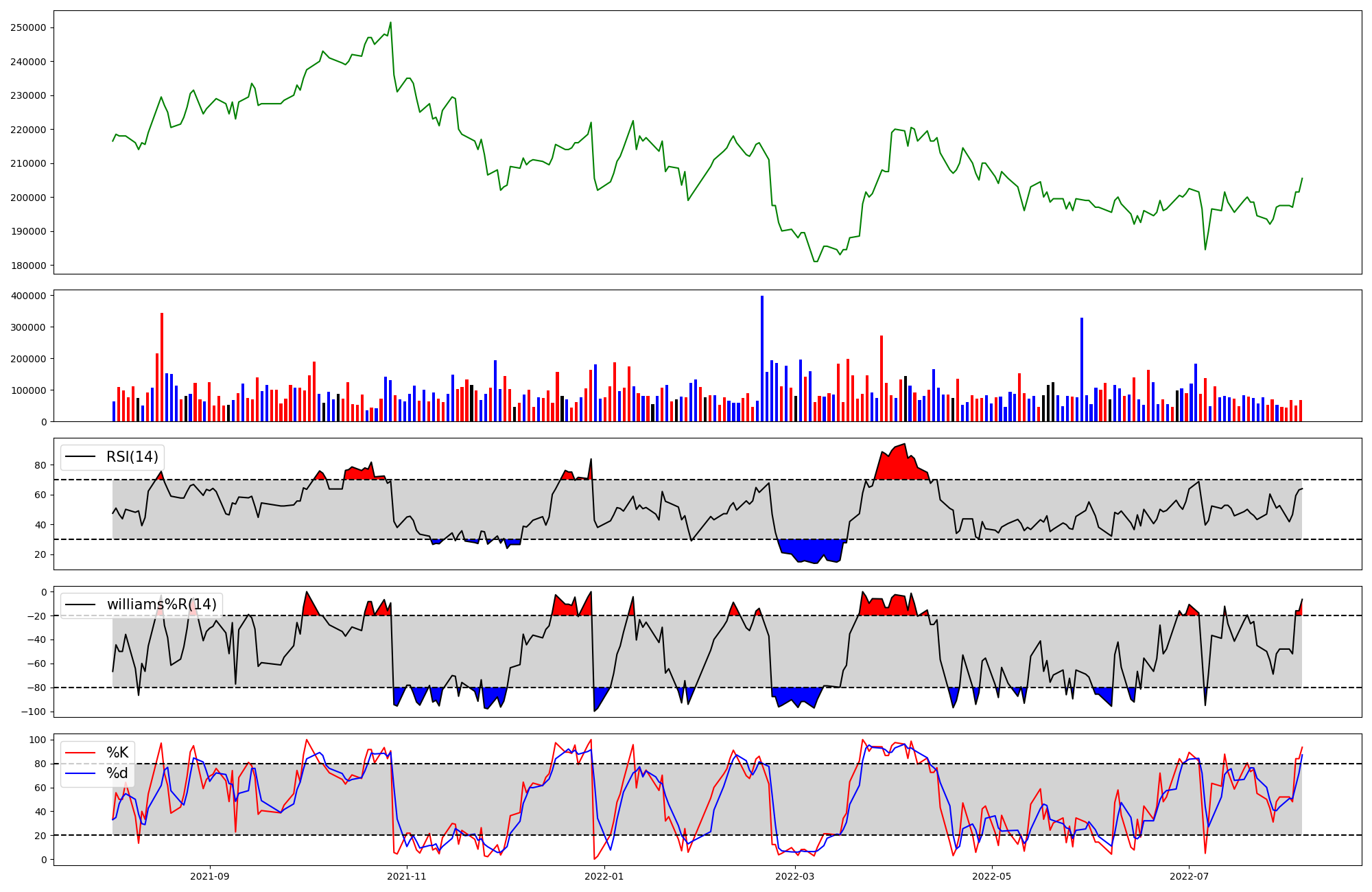The image size is (1372, 892).
Task: Select the 2022-07 date label on x-axis
Action: click(1189, 876)
